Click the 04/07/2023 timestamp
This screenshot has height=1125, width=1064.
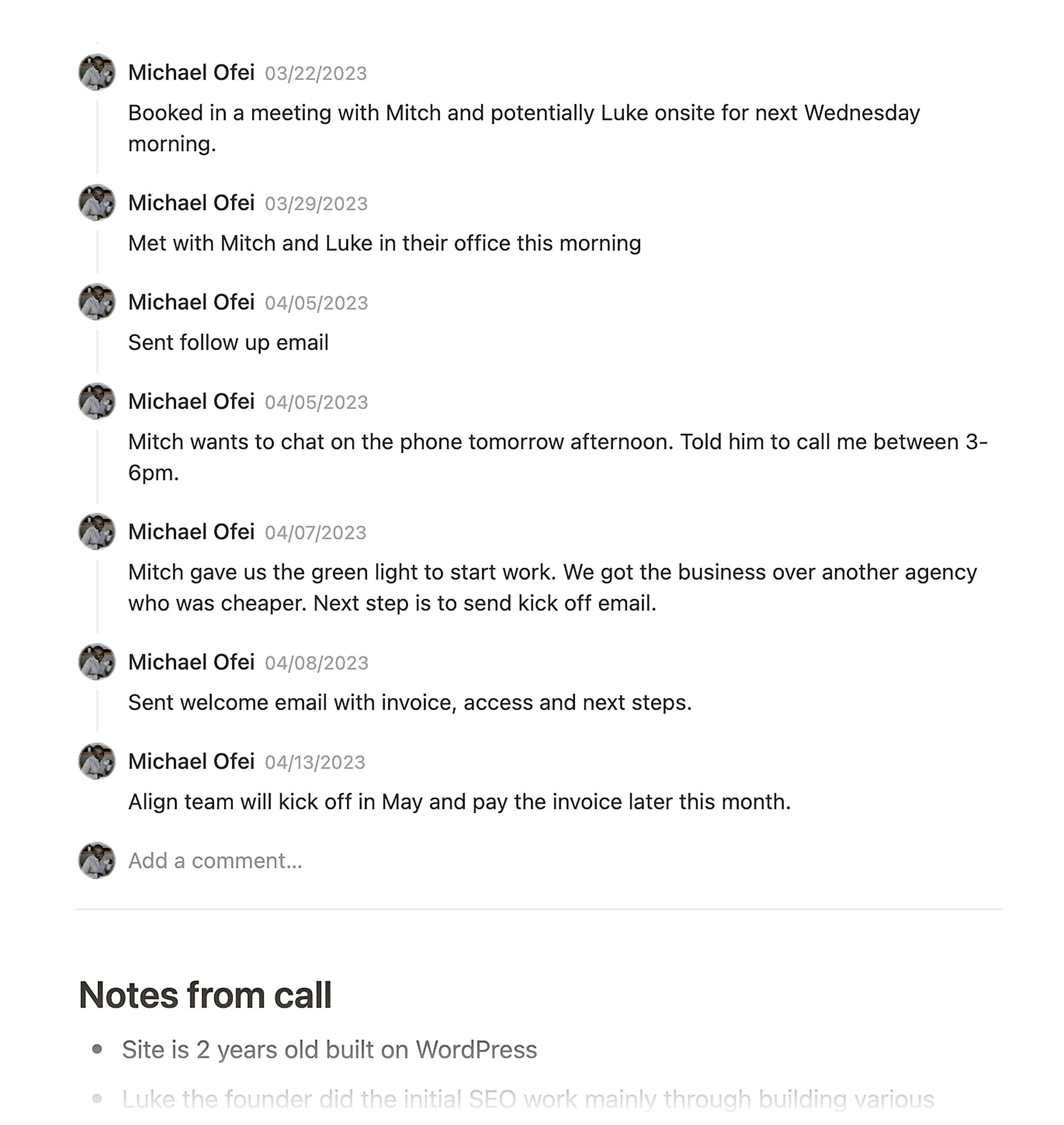(316, 533)
